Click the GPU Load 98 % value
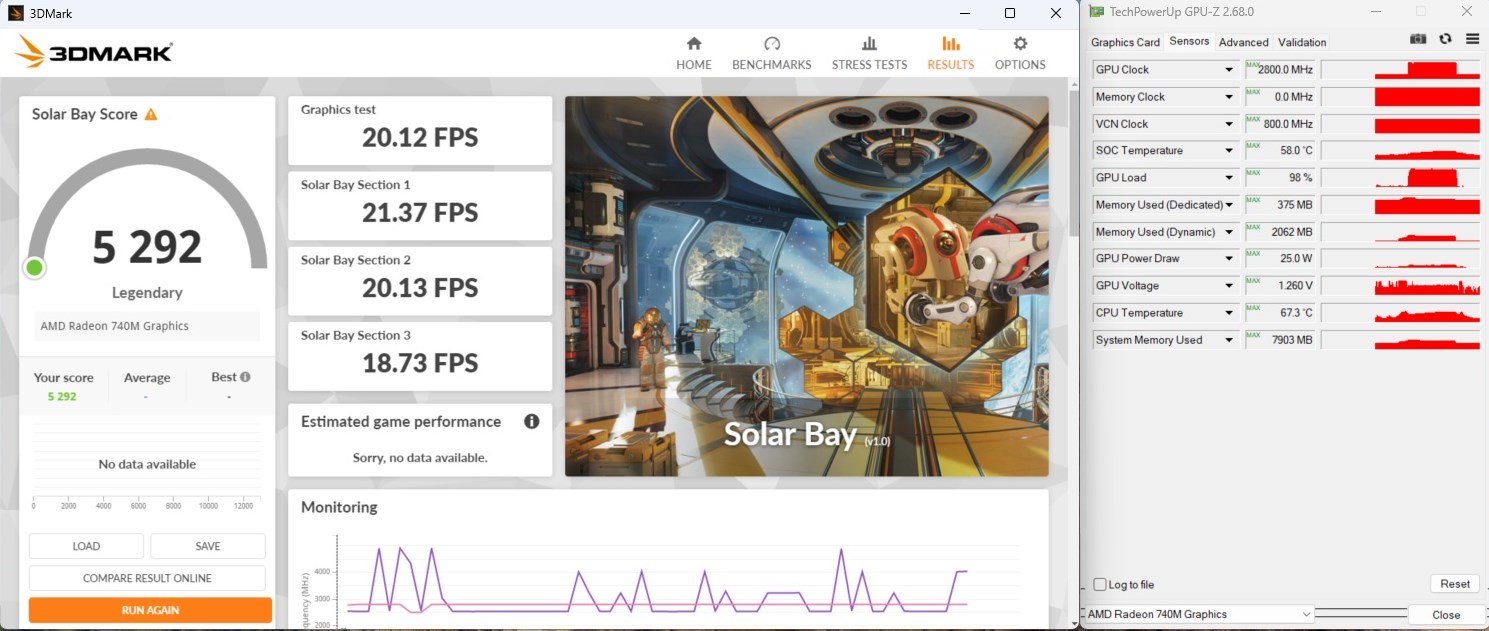Image resolution: width=1489 pixels, height=631 pixels. (1280, 178)
